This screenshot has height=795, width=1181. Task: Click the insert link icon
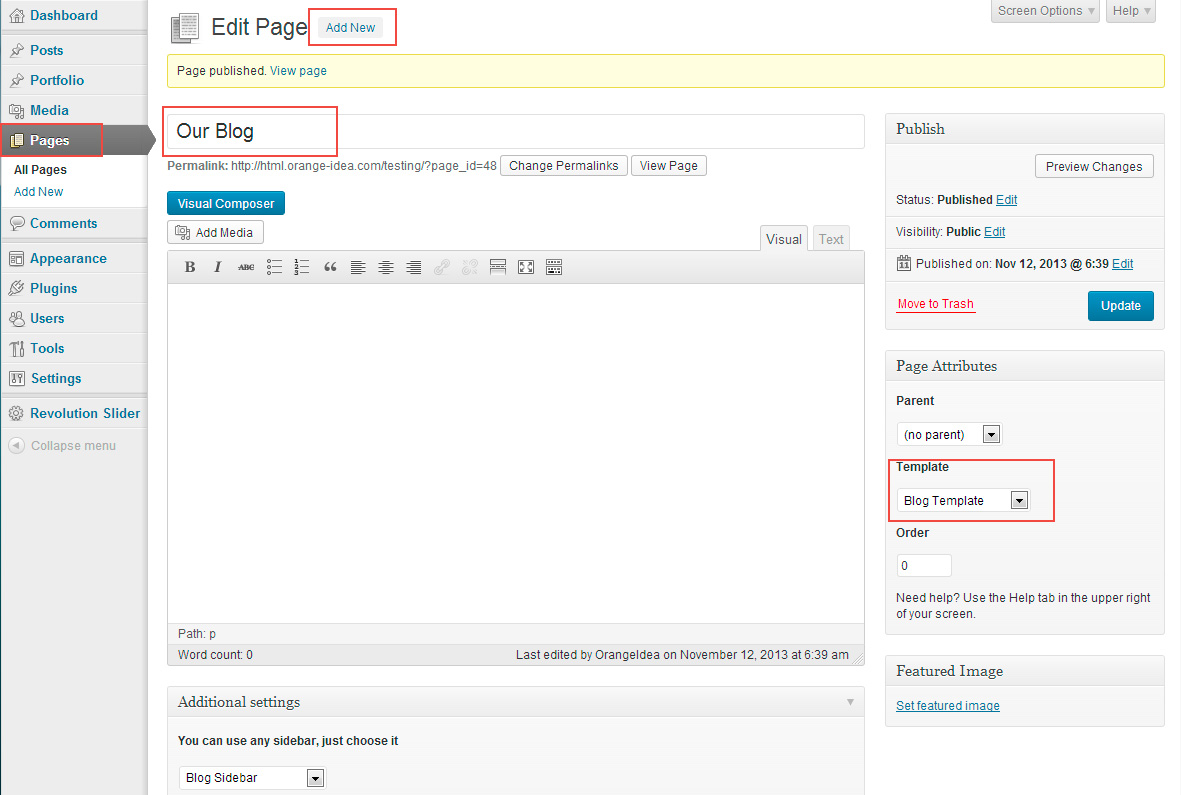(x=441, y=267)
